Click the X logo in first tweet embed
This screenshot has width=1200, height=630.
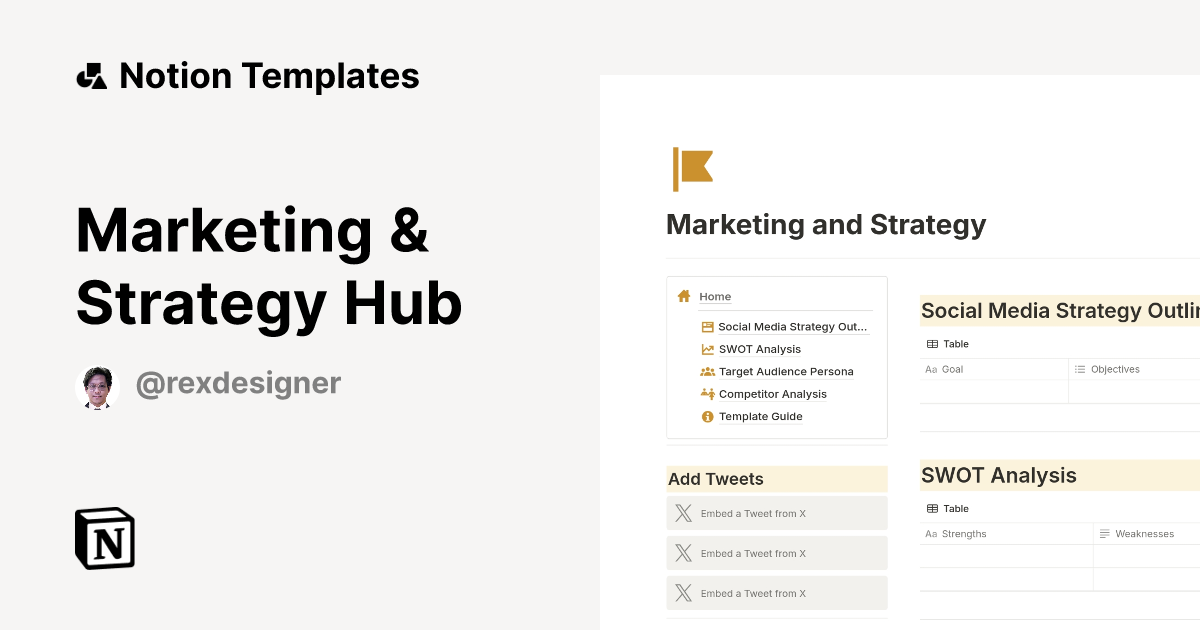(x=682, y=512)
